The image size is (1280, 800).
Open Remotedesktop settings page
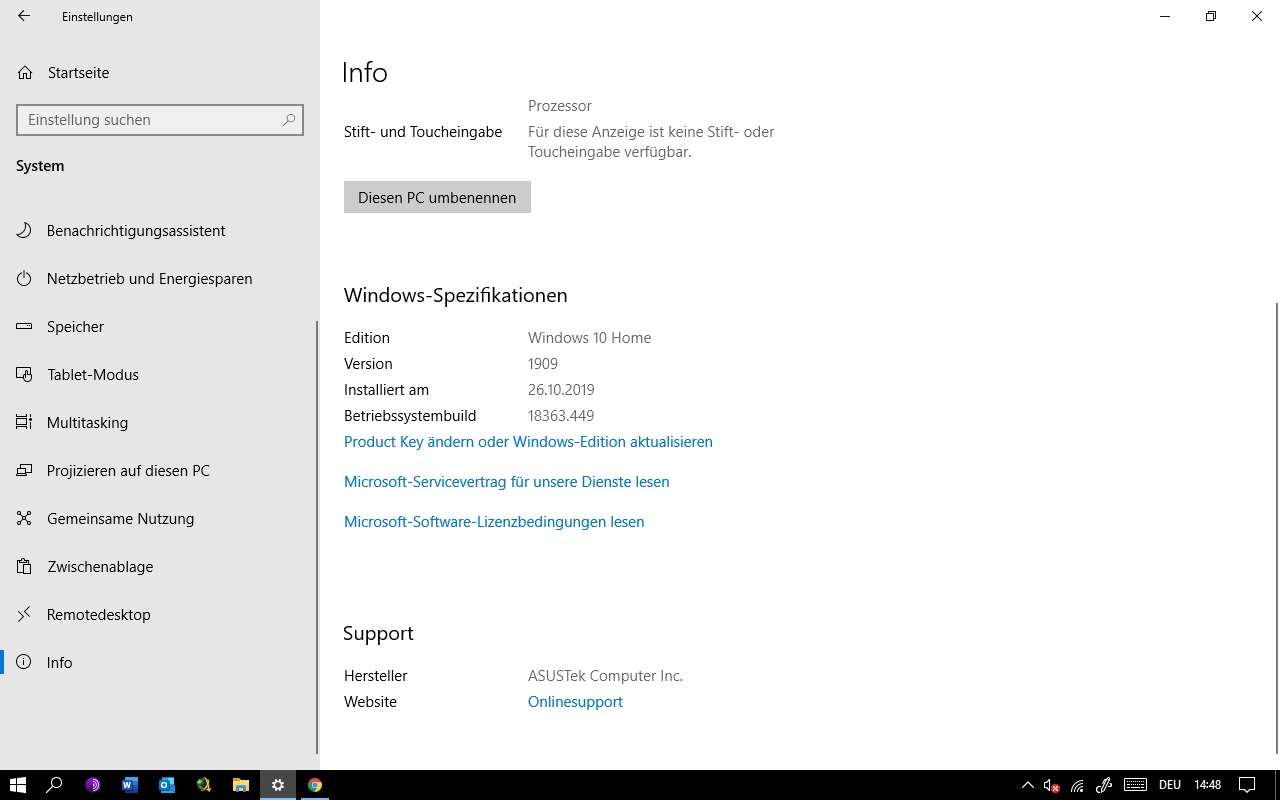(160, 615)
